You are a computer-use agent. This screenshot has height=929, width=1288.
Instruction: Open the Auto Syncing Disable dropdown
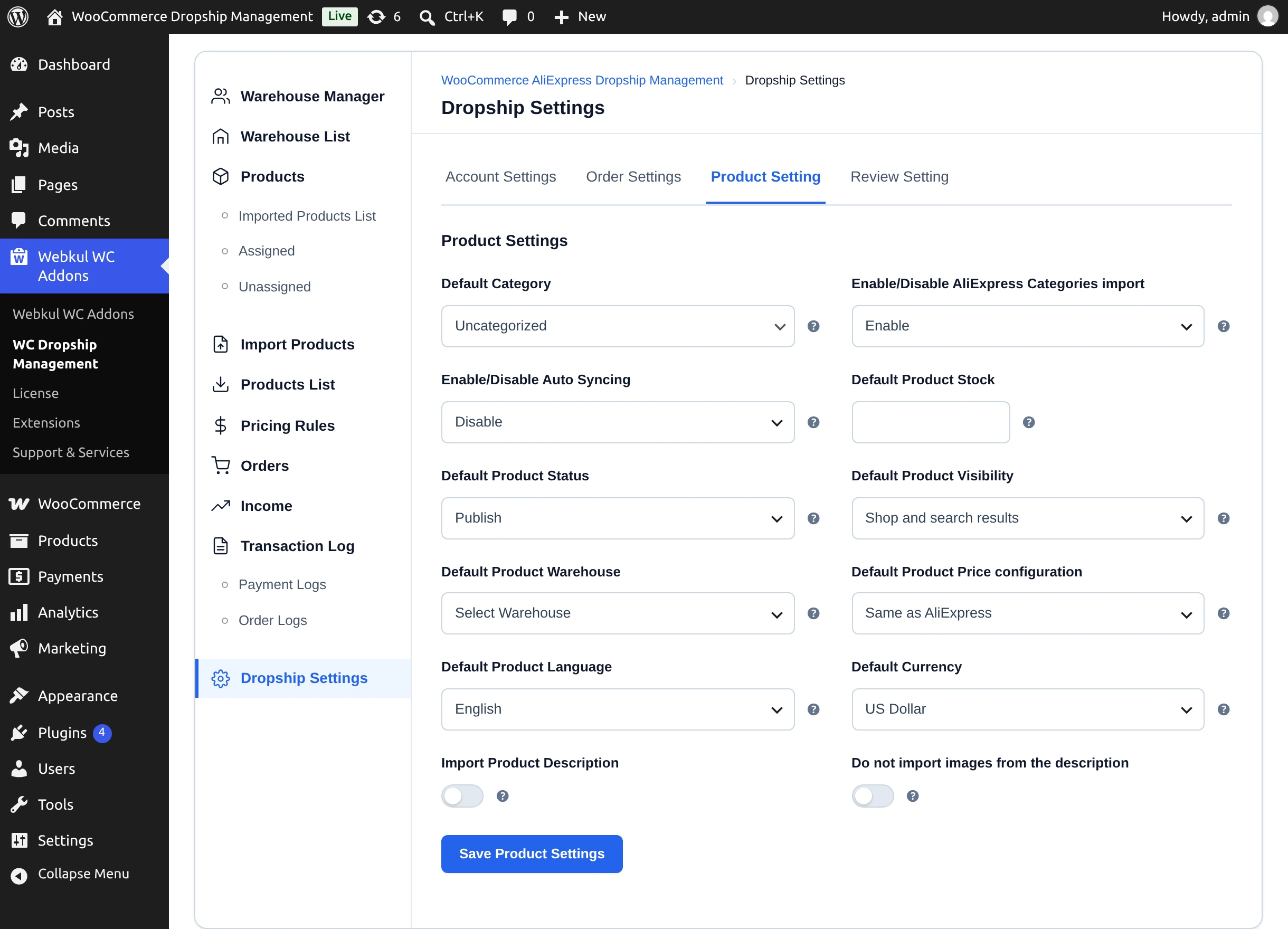617,422
